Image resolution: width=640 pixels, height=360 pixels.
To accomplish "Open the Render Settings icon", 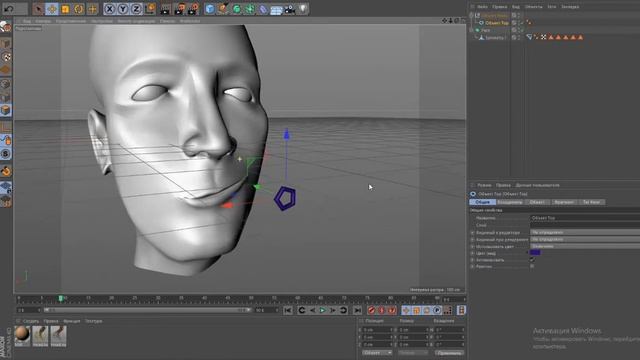I will coord(193,9).
